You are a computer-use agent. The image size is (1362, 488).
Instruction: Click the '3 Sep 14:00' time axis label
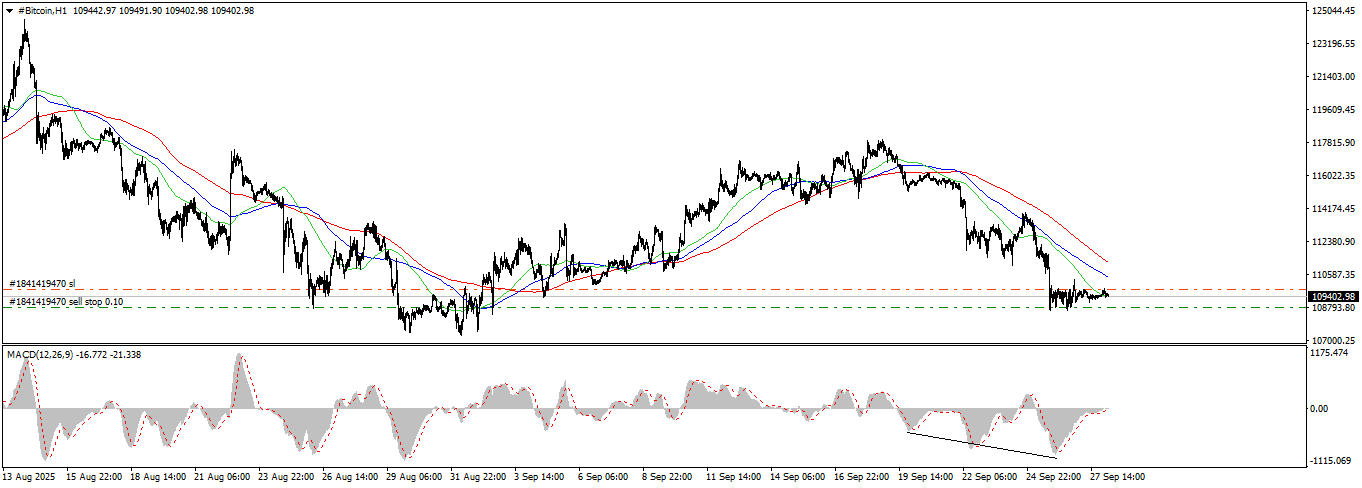[537, 477]
